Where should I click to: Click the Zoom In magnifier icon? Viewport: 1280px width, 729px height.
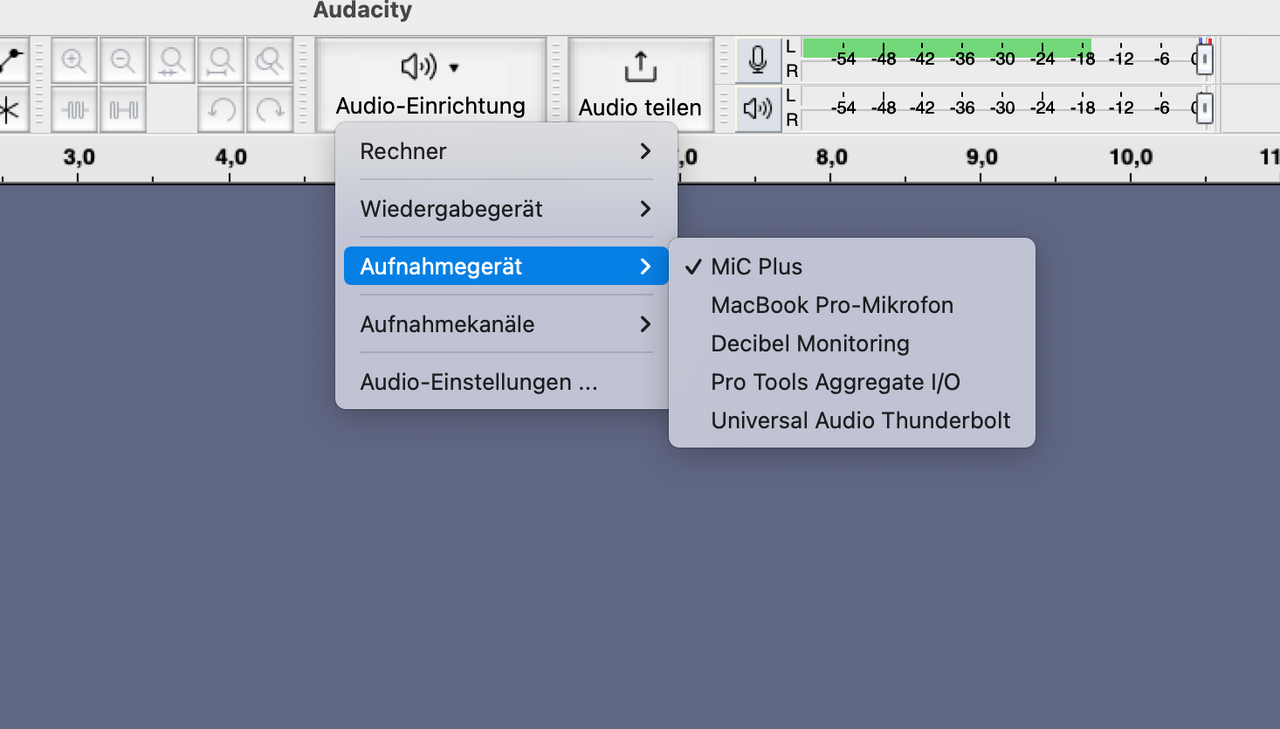click(x=74, y=60)
